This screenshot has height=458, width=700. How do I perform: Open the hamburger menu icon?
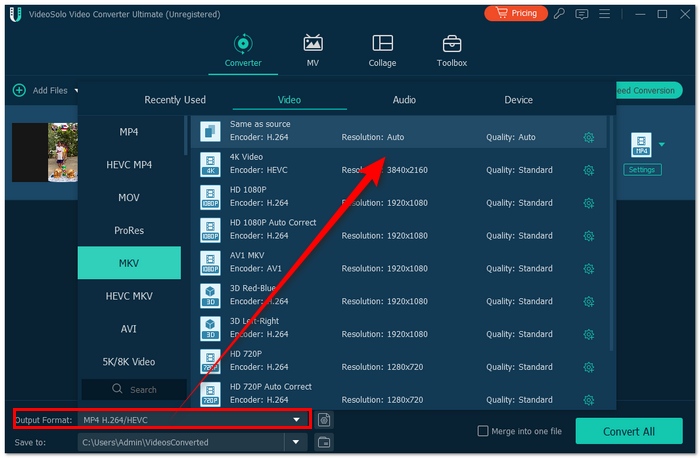pos(604,14)
